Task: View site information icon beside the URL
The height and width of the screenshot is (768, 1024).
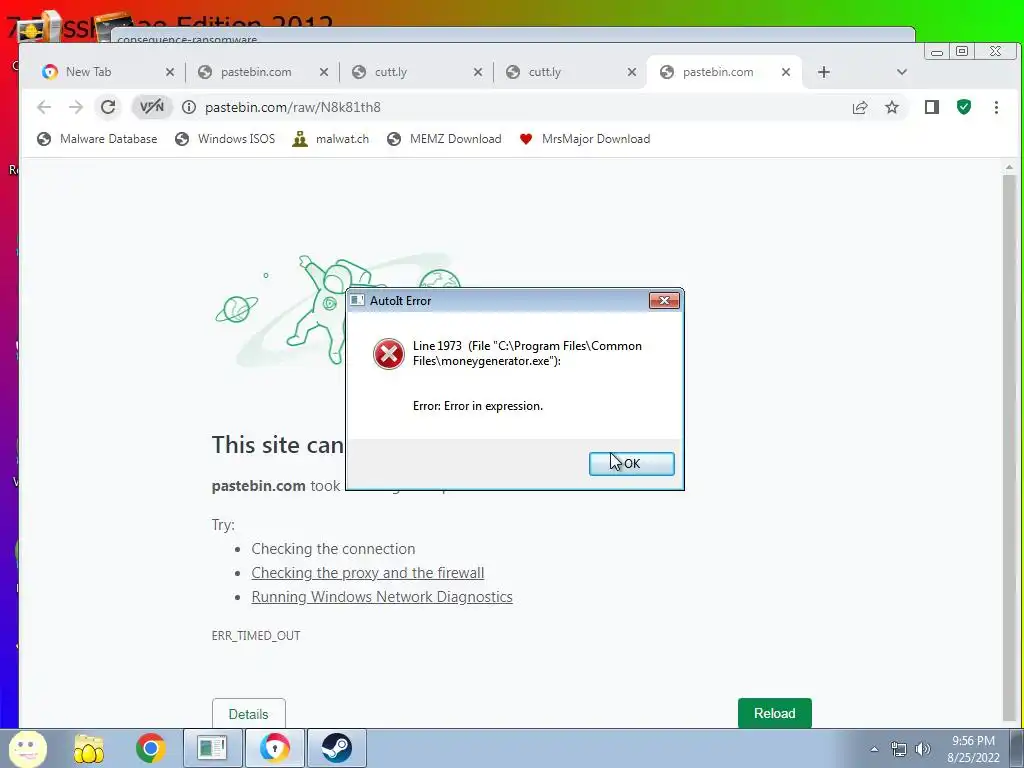Action: coord(189,107)
